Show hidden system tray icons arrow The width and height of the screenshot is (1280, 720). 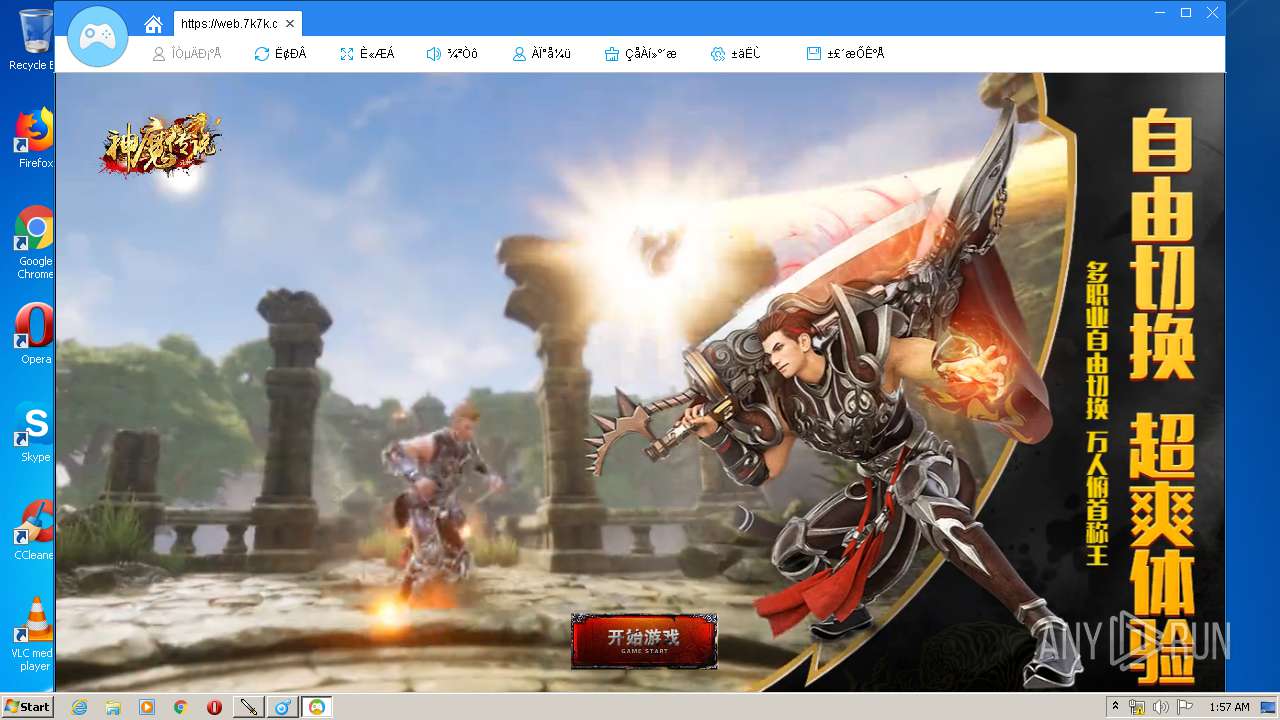[1115, 707]
